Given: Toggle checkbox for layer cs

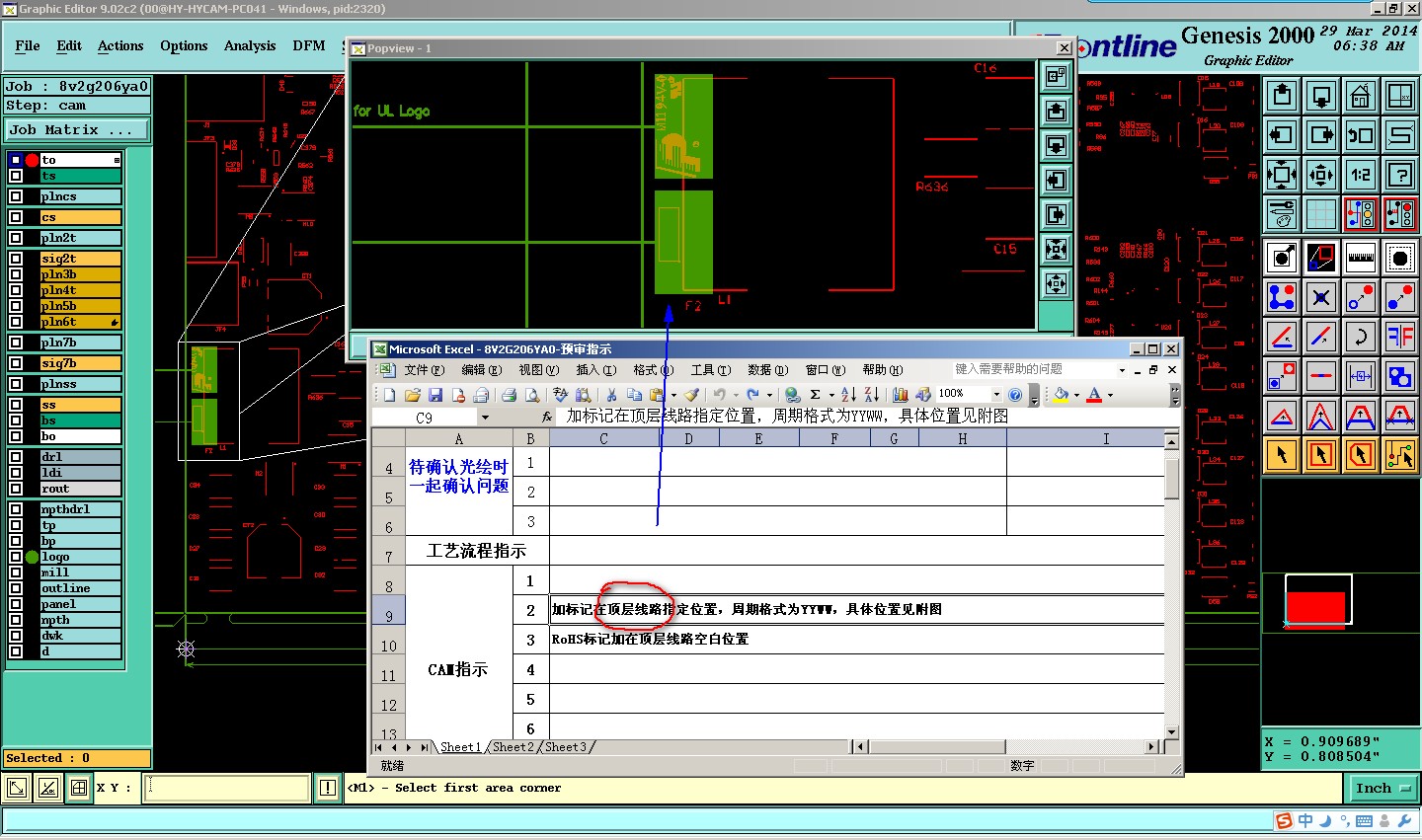Looking at the screenshot, I should [x=16, y=217].
